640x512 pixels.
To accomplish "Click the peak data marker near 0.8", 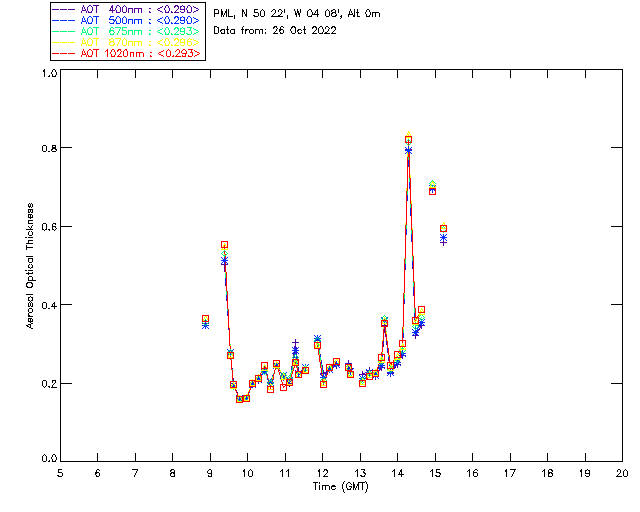I will click(408, 140).
